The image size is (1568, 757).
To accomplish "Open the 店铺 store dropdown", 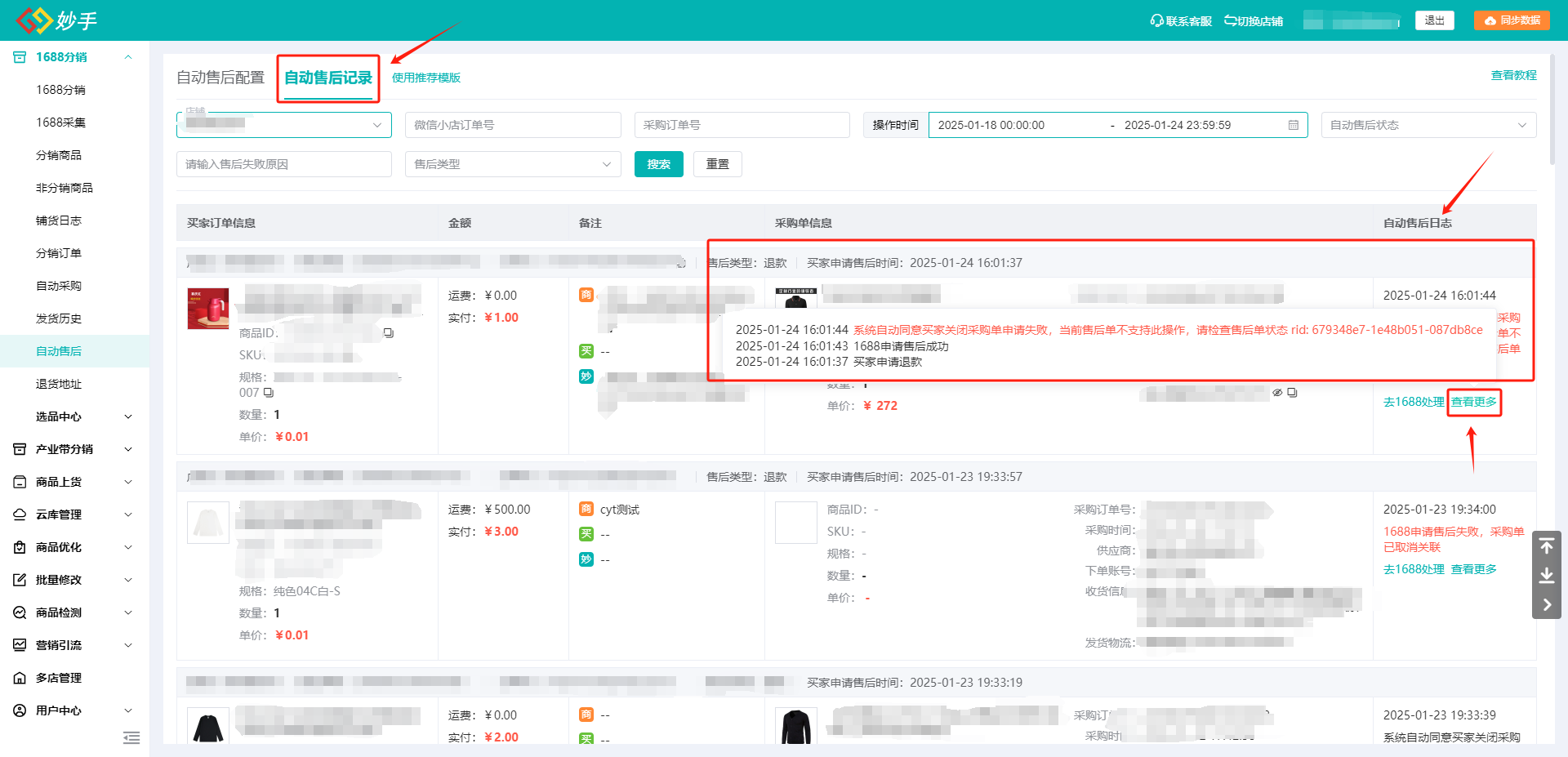I will pos(284,125).
